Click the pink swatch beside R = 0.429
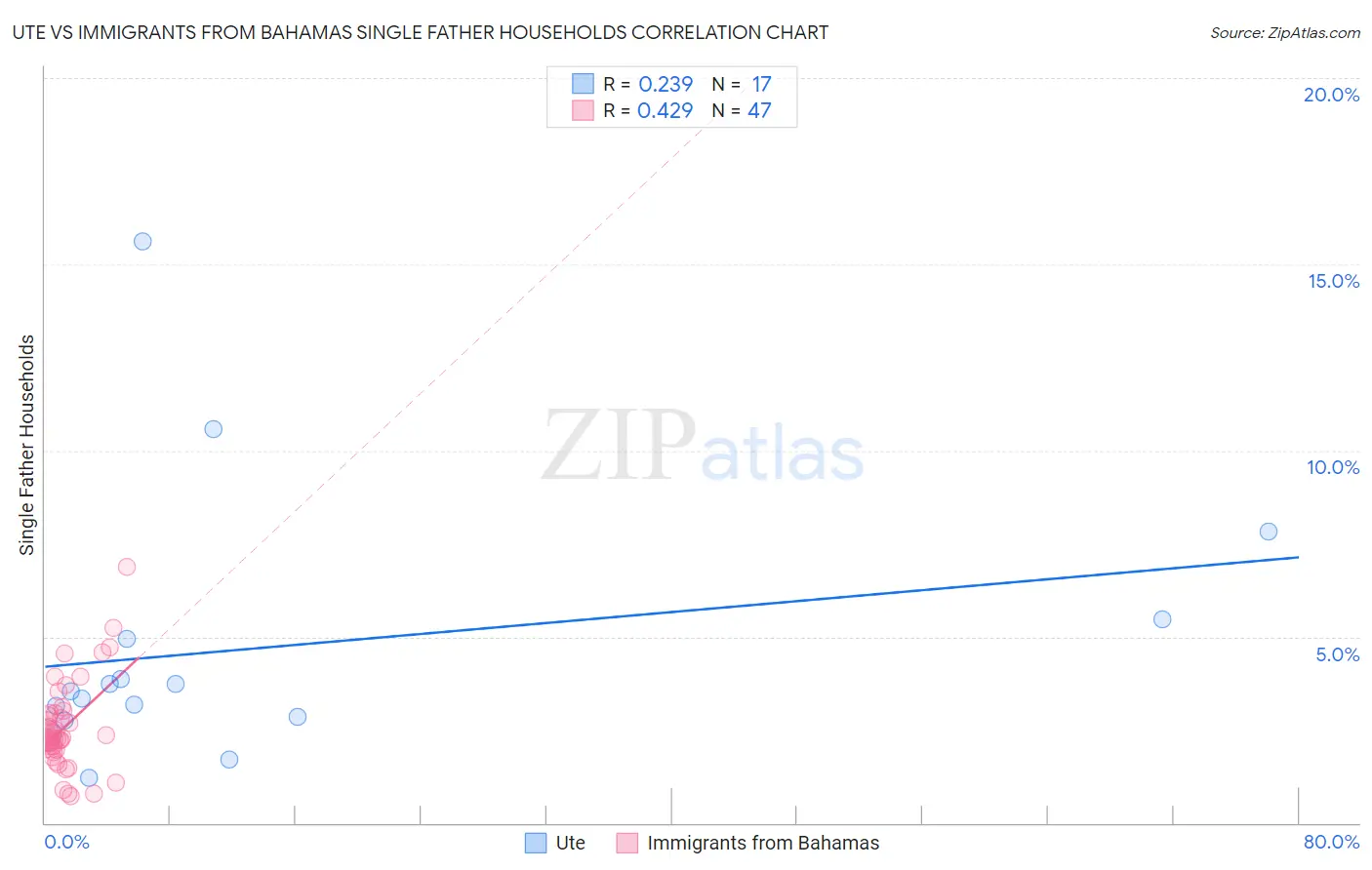 (583, 110)
